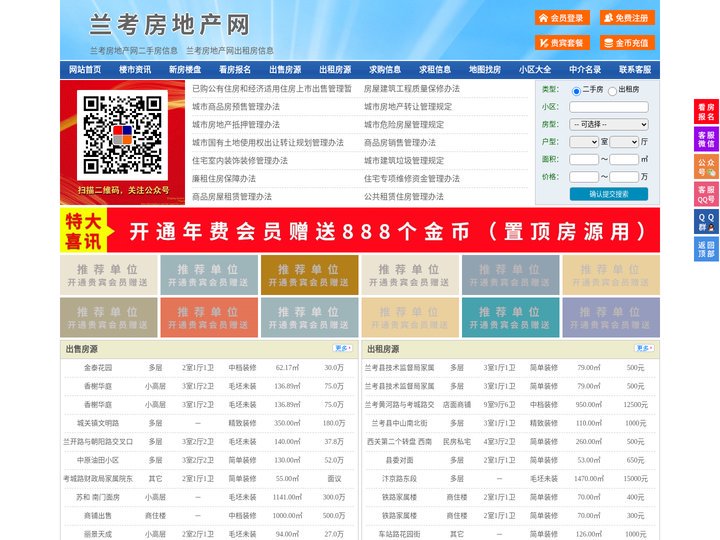Click 更多 in 出租房源 panel
The height and width of the screenshot is (540, 720).
644,349
